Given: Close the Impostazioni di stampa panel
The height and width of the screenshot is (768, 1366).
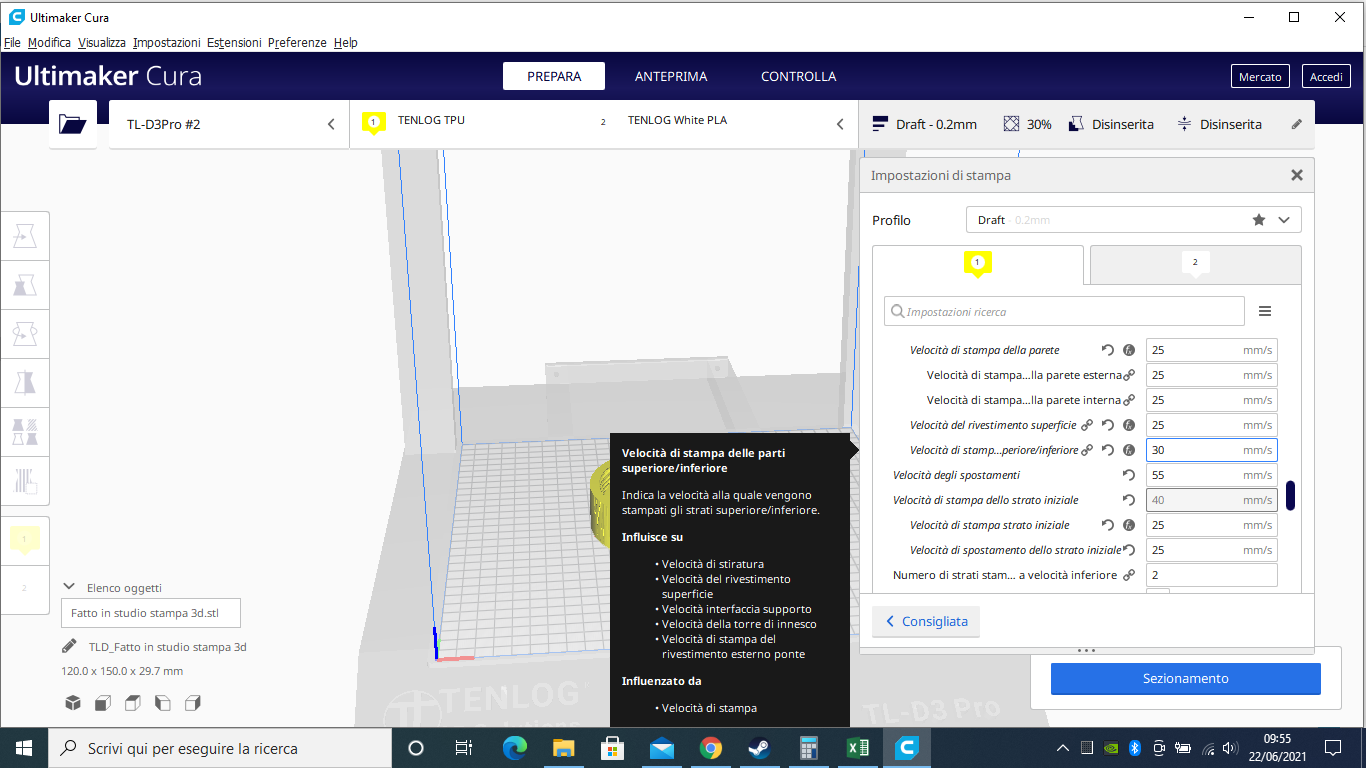Looking at the screenshot, I should click(x=1297, y=175).
